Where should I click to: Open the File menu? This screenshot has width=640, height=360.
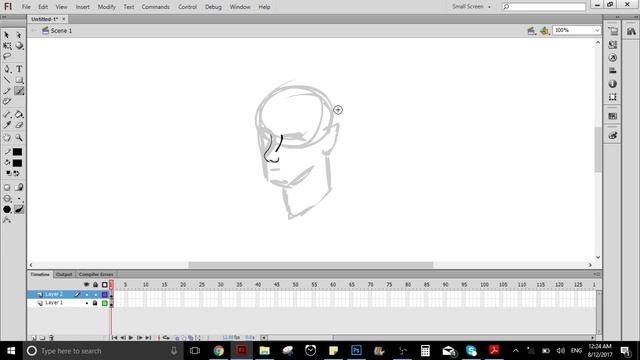pos(26,7)
